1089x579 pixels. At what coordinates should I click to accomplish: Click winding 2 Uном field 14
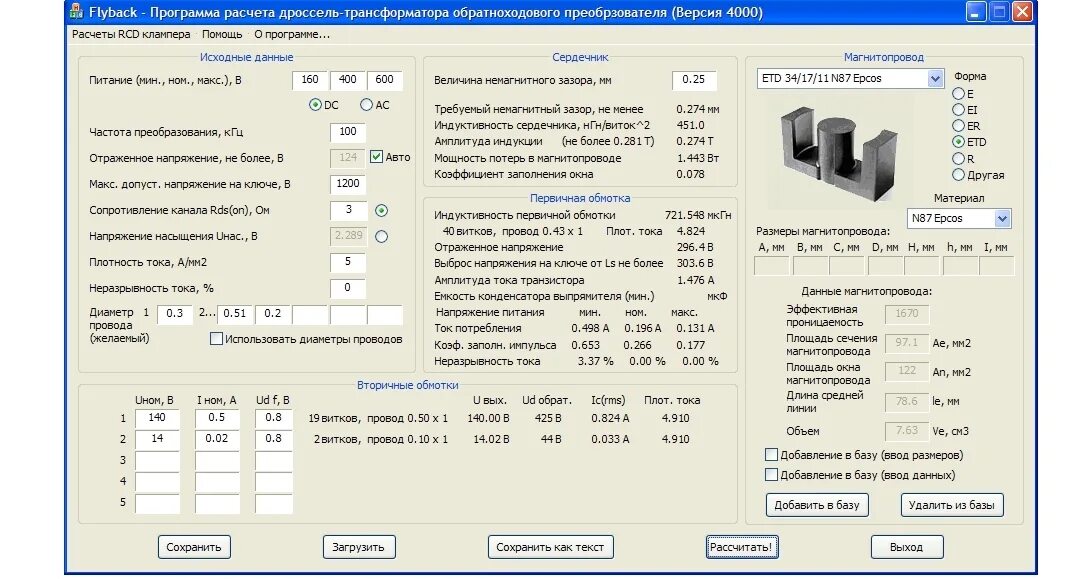(x=157, y=439)
